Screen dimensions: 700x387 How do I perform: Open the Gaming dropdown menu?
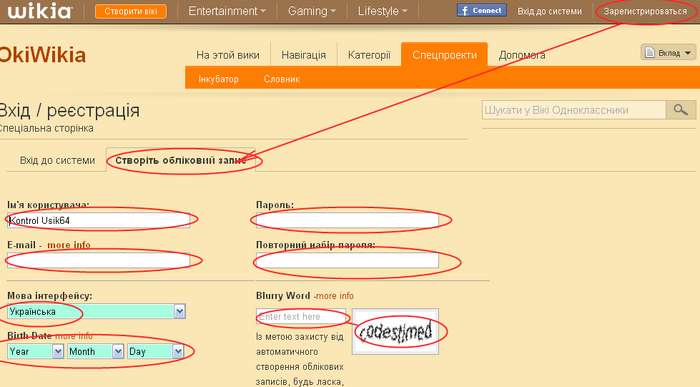(x=312, y=11)
